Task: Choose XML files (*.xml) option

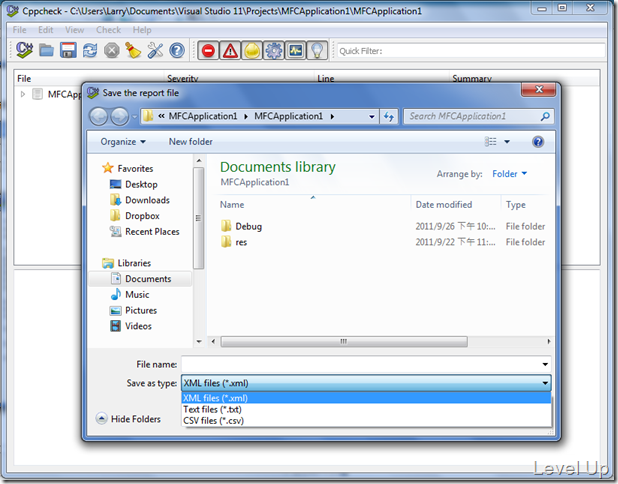Action: pyautogui.click(x=366, y=398)
